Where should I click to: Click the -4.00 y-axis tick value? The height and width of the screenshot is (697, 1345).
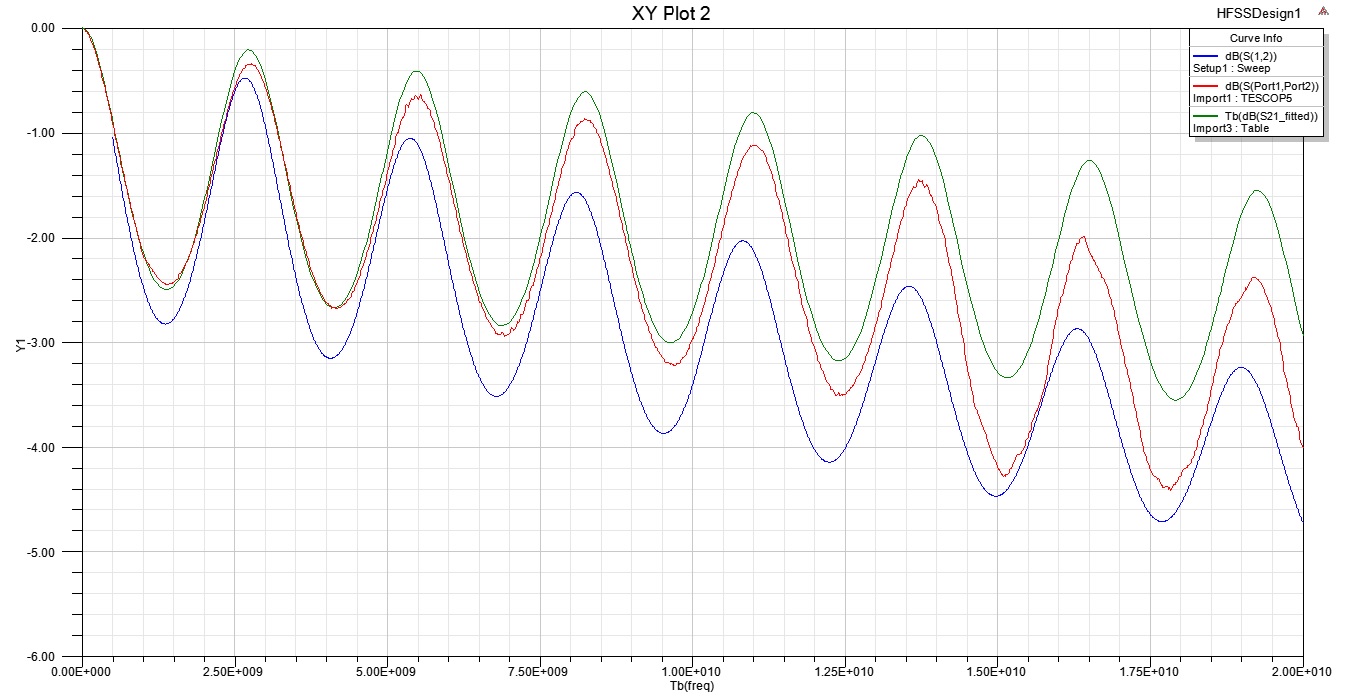41,448
